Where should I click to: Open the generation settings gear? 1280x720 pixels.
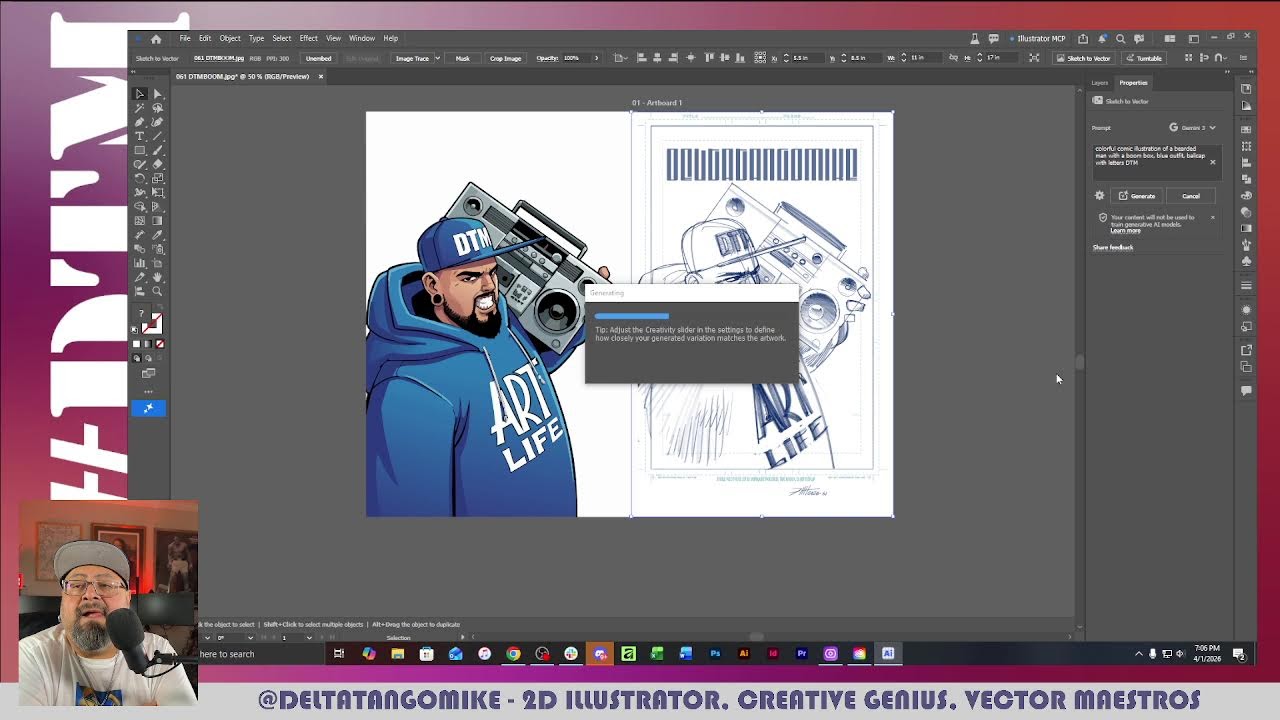point(1099,196)
